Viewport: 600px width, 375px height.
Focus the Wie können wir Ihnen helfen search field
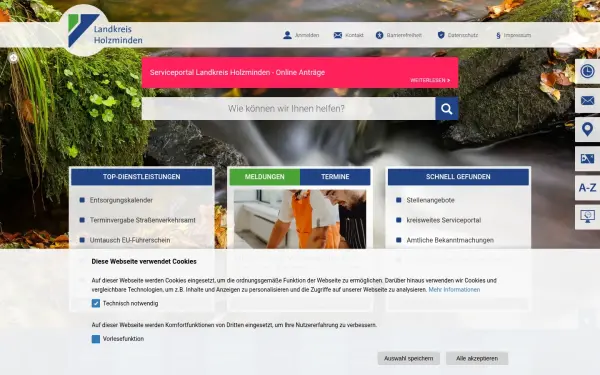click(289, 109)
